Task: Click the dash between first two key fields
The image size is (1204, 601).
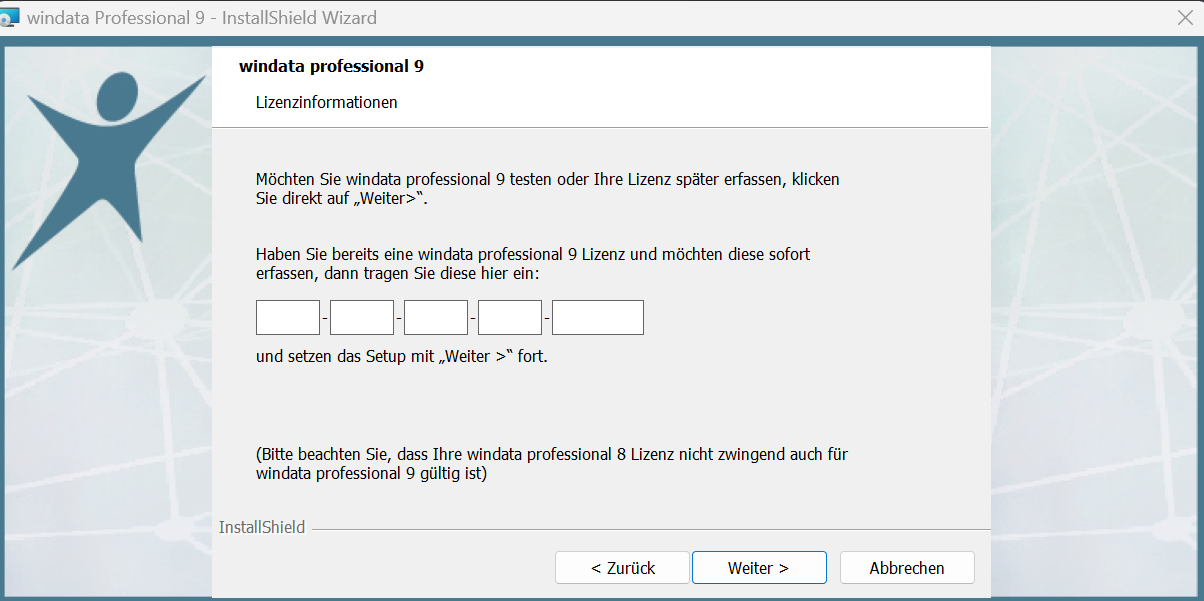Action: click(x=325, y=318)
